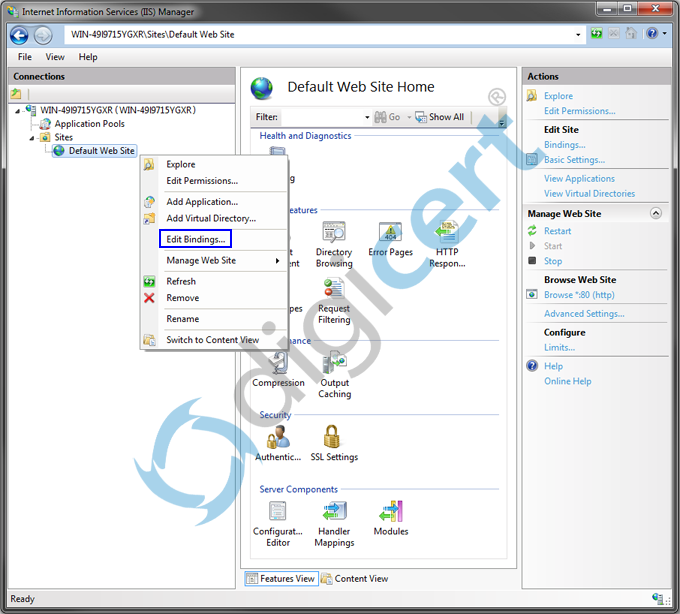Click the black Stop square icon
Viewport: 680px width, 614px height.
click(532, 261)
